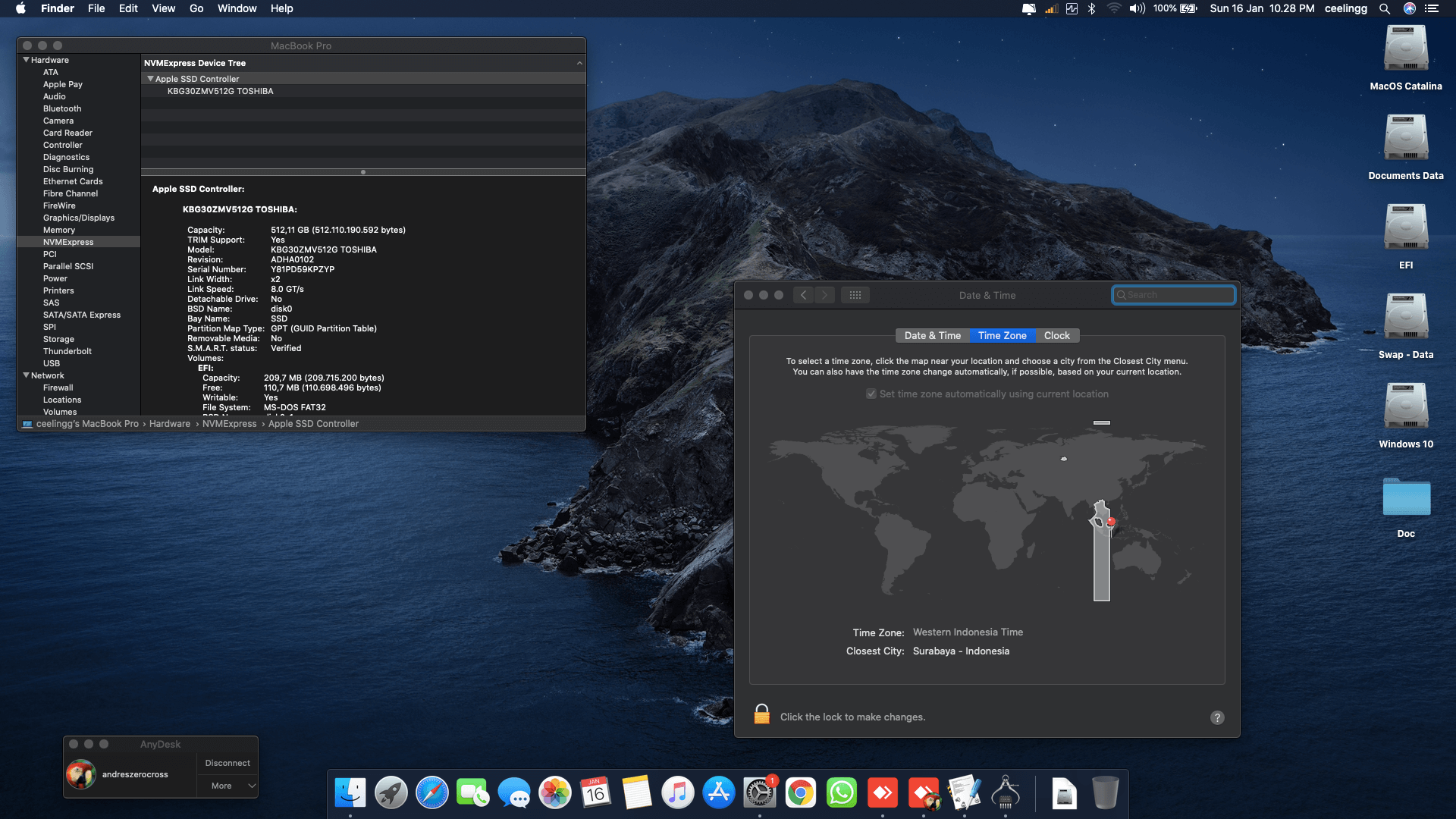Collapse the Network tree section
The image size is (1456, 819).
27,375
